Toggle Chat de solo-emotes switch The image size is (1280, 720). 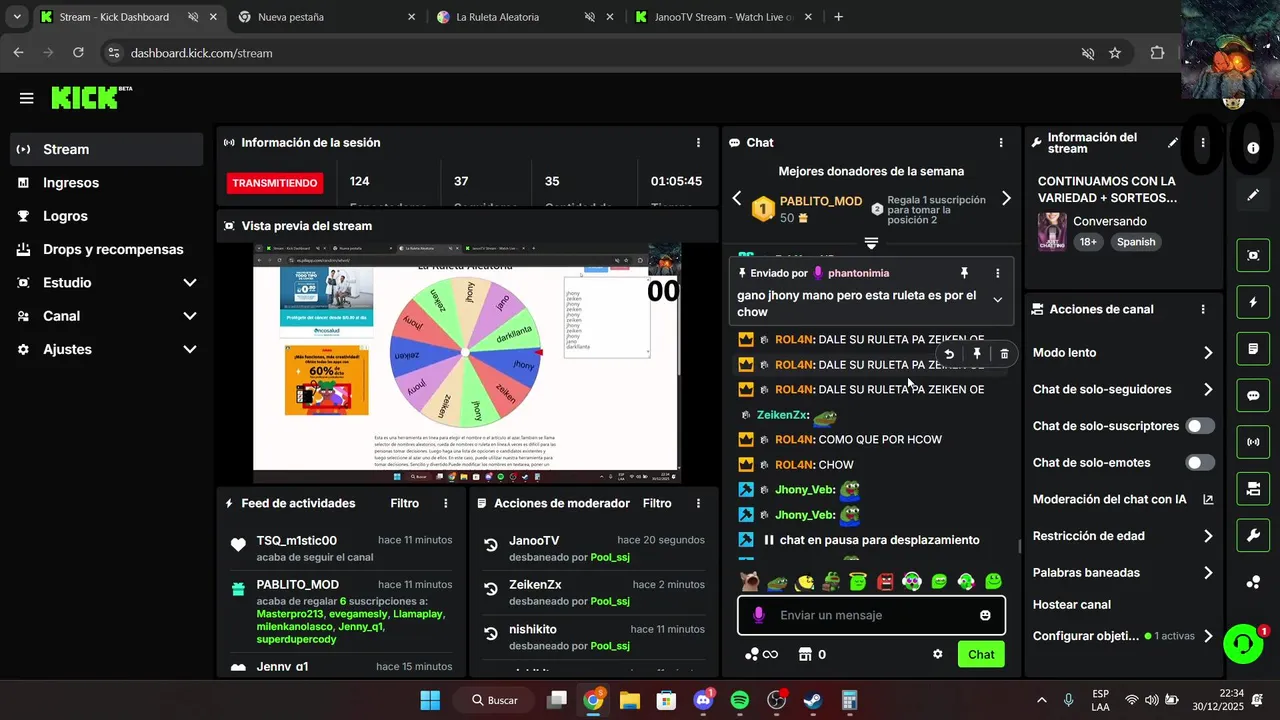coord(1200,463)
